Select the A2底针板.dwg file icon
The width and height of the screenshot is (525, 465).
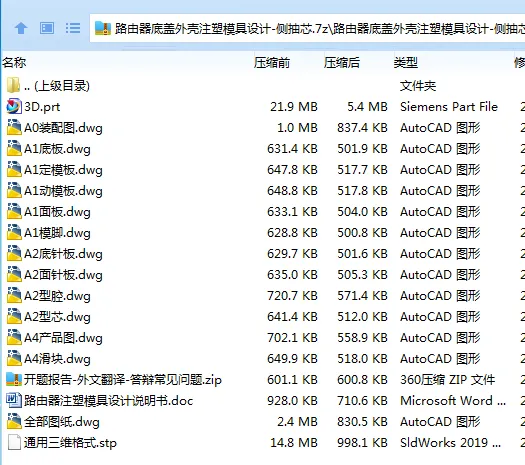[x=14, y=254]
